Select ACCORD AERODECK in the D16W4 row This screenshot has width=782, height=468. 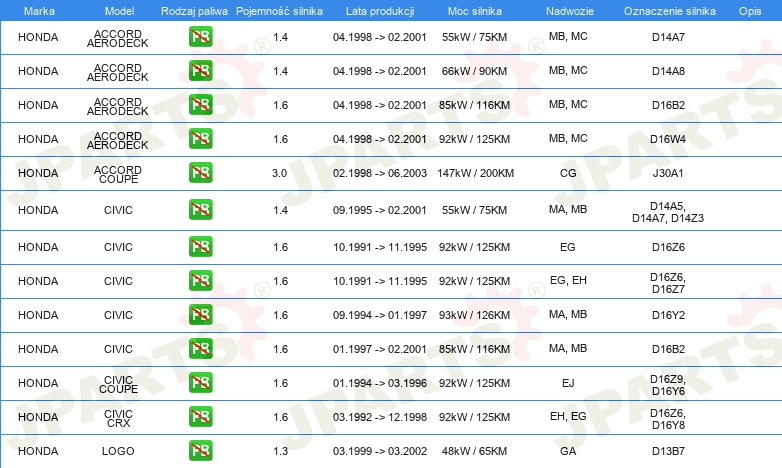[118, 140]
